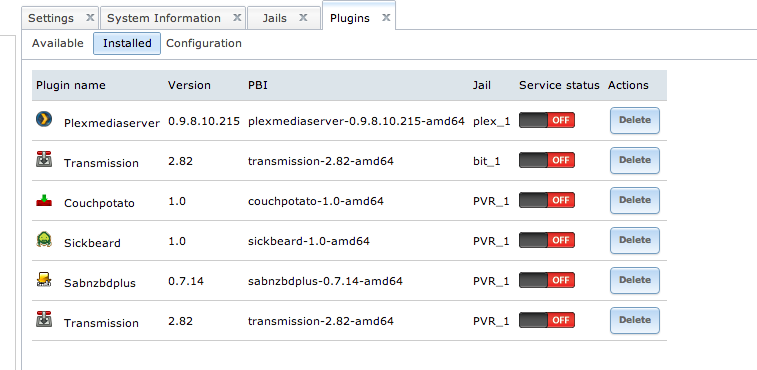Click the Sabnzbdplus plugin icon
This screenshot has height=370, width=757.
coord(44,279)
